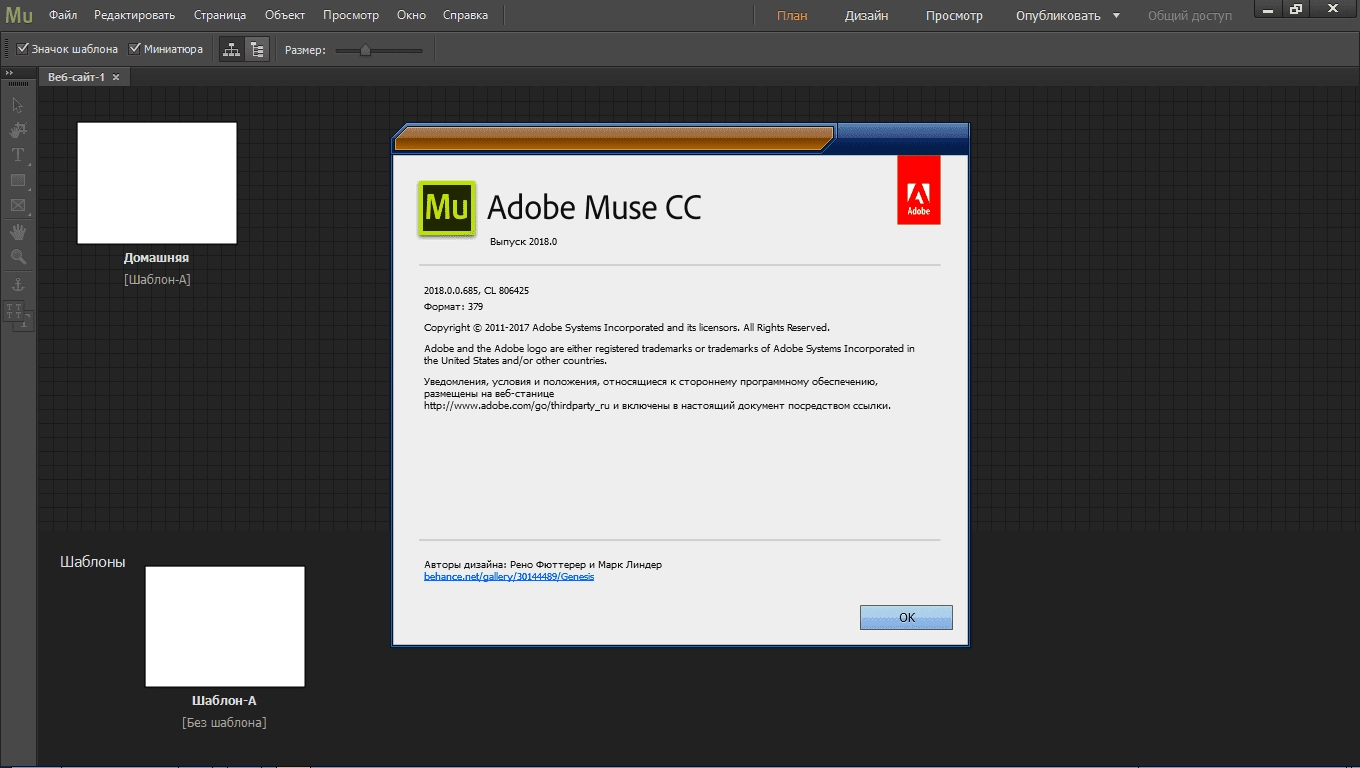Image resolution: width=1360 pixels, height=768 pixels.
Task: Select the Selection arrow tool
Action: tap(18, 104)
